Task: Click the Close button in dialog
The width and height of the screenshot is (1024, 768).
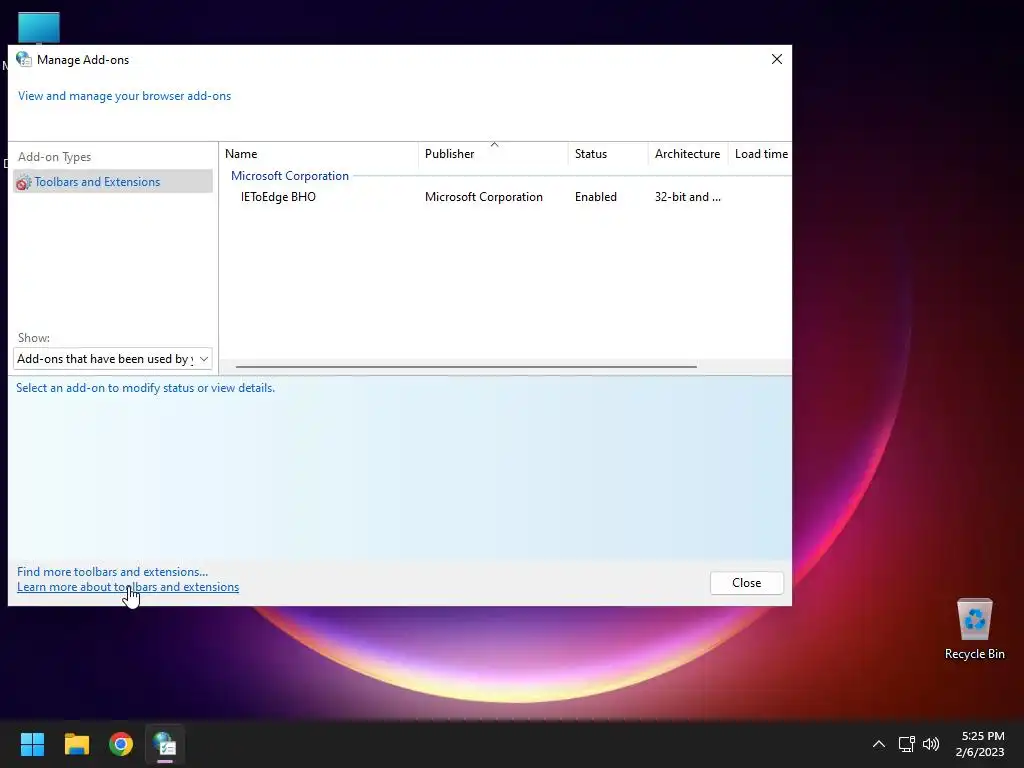Action: [x=746, y=583]
